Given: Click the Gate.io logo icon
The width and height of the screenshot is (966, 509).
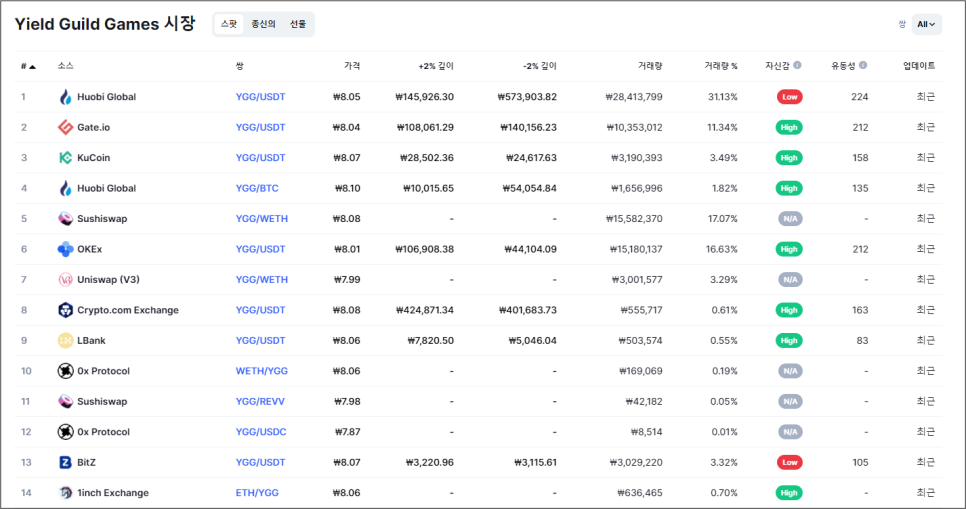Looking at the screenshot, I should 65,128.
